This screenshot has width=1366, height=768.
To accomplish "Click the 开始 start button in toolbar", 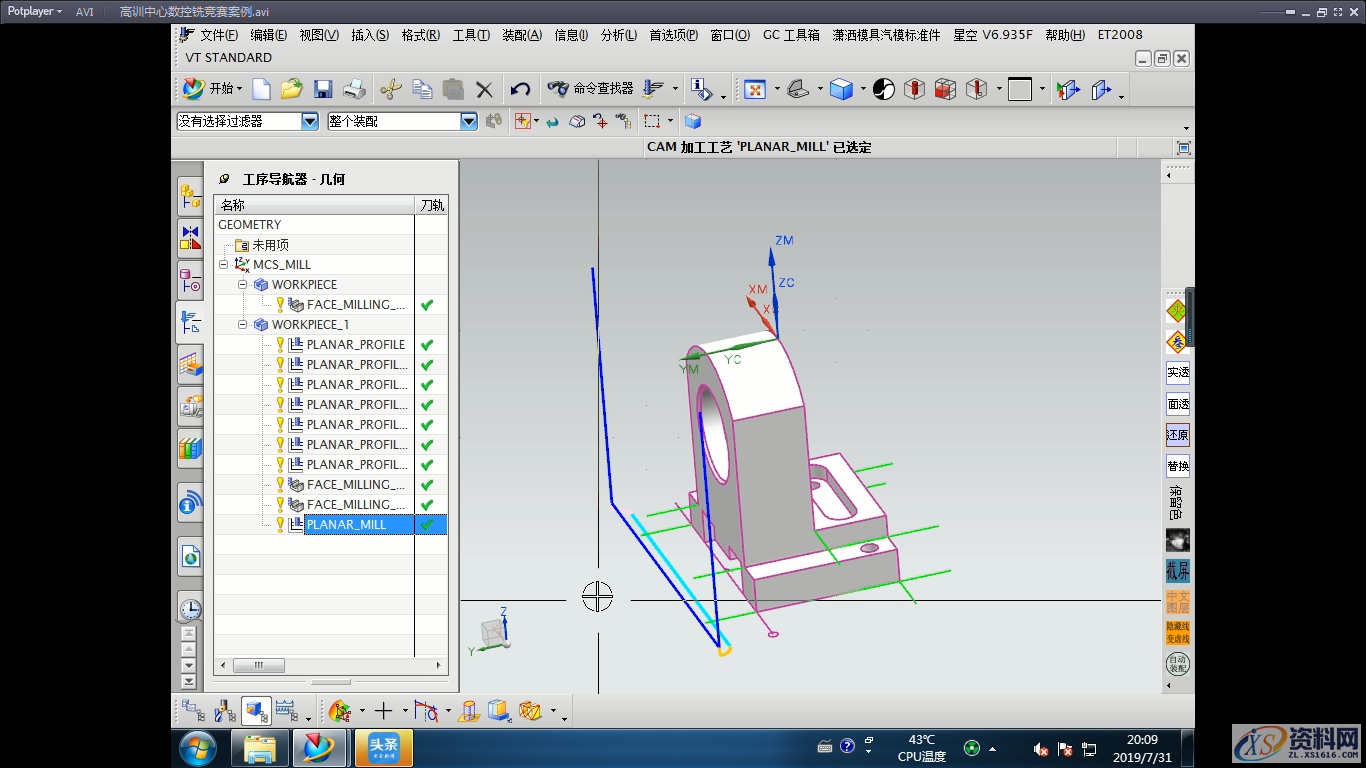I will (212, 89).
